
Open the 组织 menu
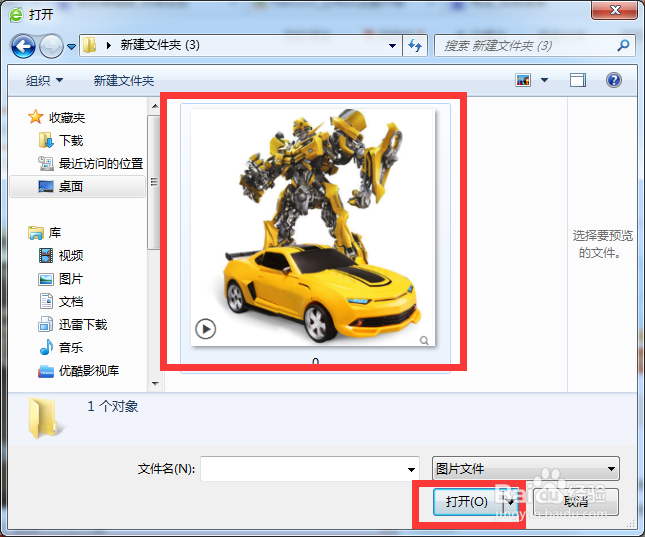click(x=44, y=80)
